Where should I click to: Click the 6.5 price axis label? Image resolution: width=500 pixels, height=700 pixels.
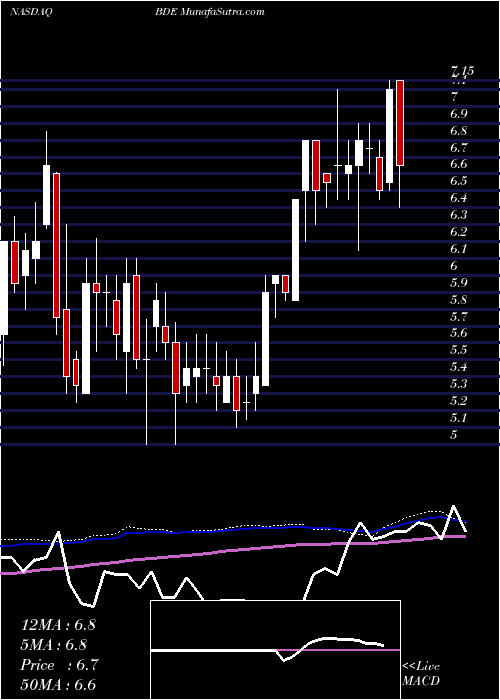459,181
